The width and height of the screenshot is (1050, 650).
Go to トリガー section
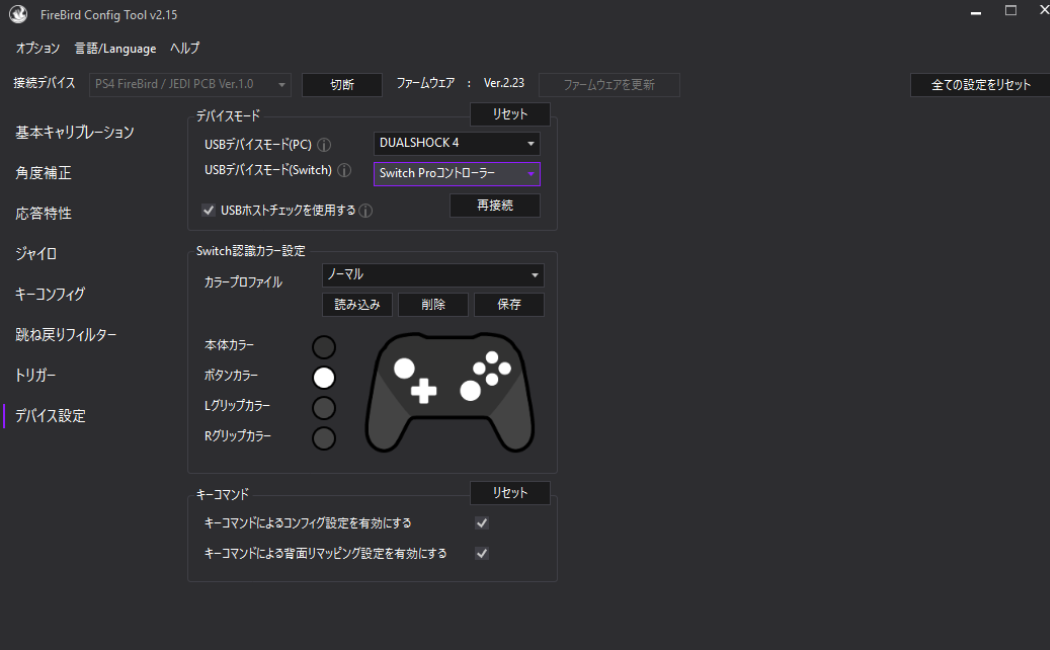tap(35, 375)
